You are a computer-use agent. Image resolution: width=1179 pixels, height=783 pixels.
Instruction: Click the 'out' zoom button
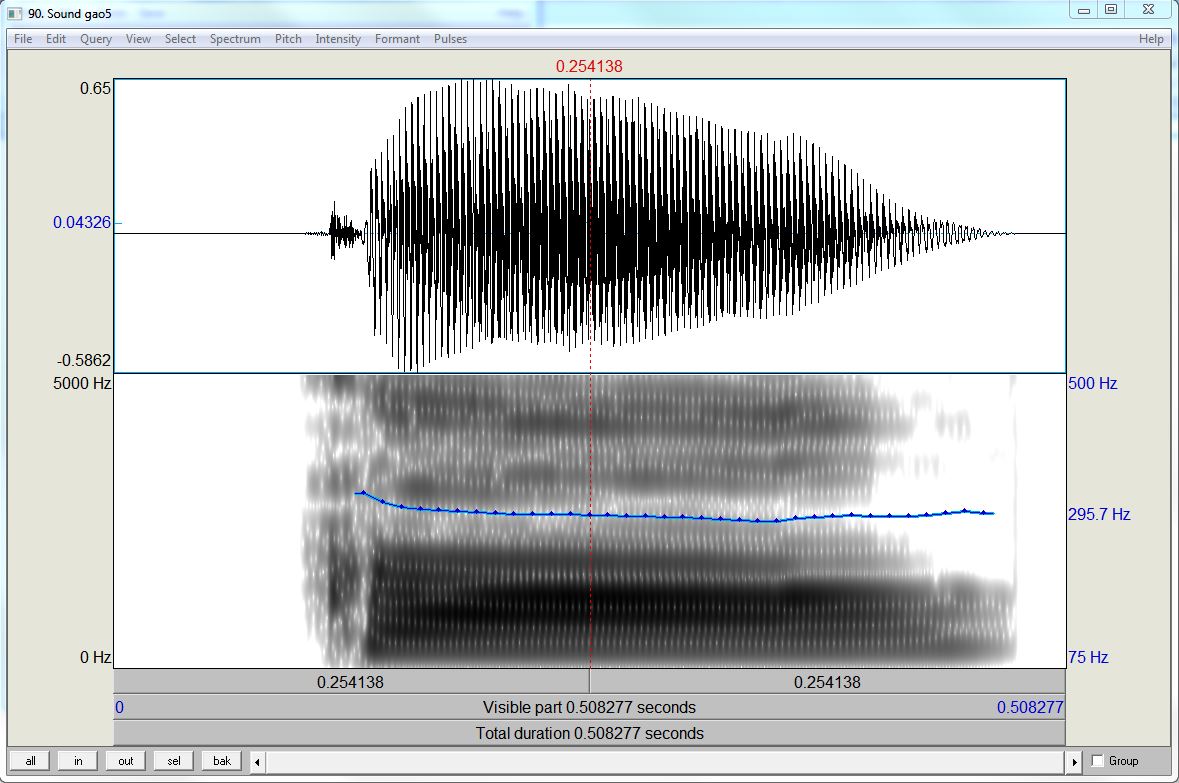(x=126, y=761)
